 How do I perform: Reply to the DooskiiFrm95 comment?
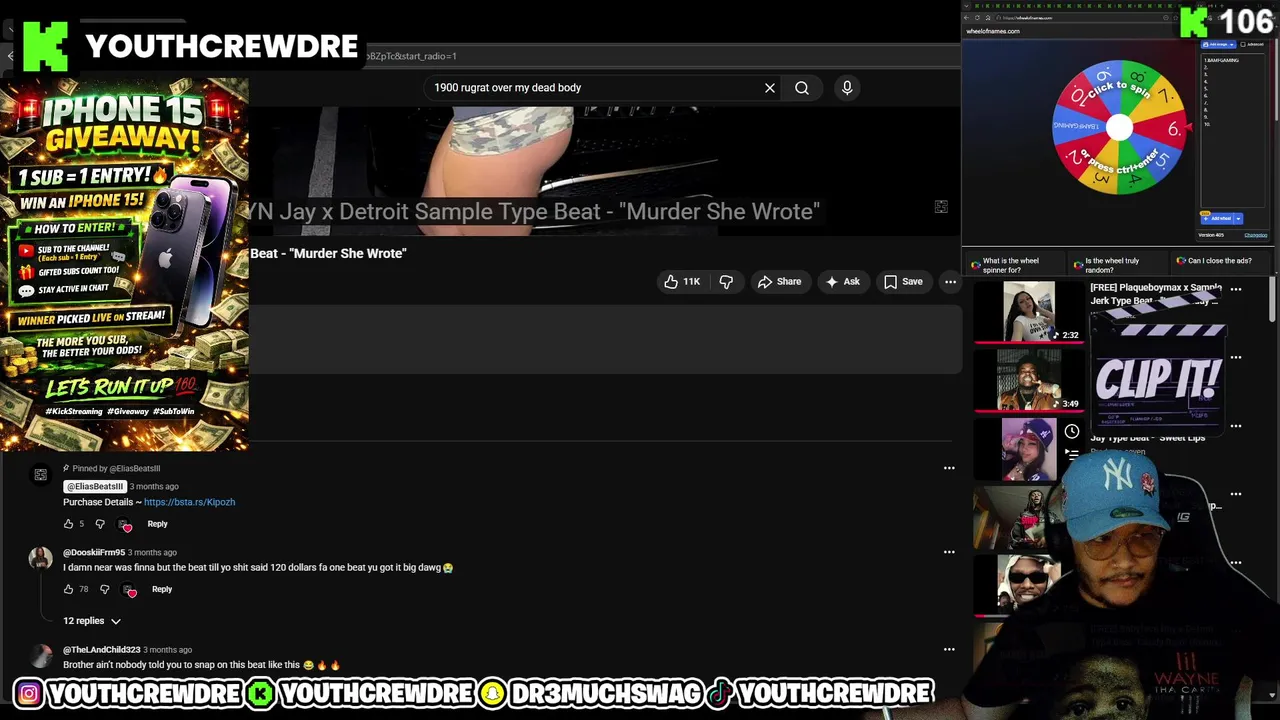[162, 589]
